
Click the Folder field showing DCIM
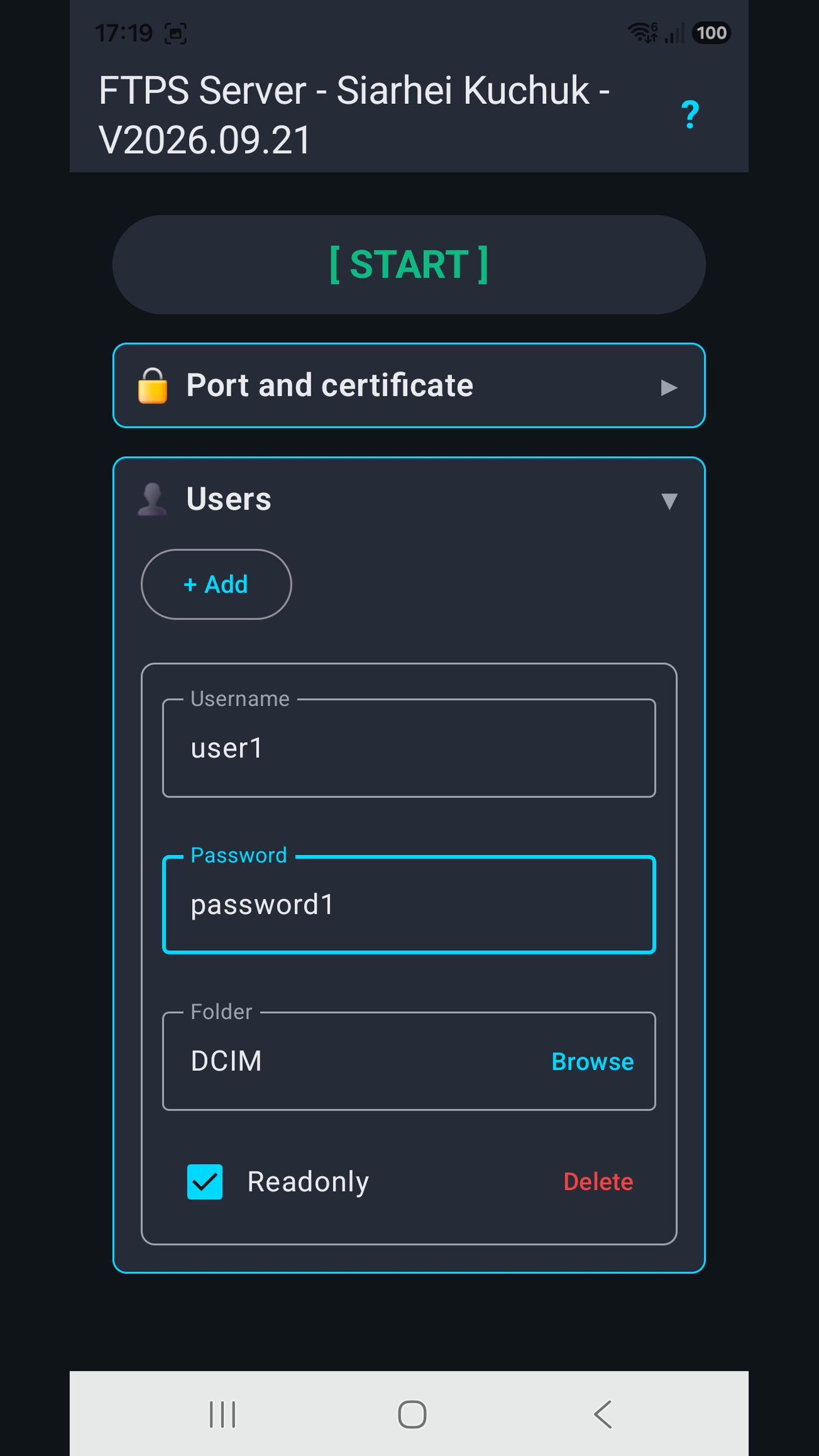[x=409, y=1061]
